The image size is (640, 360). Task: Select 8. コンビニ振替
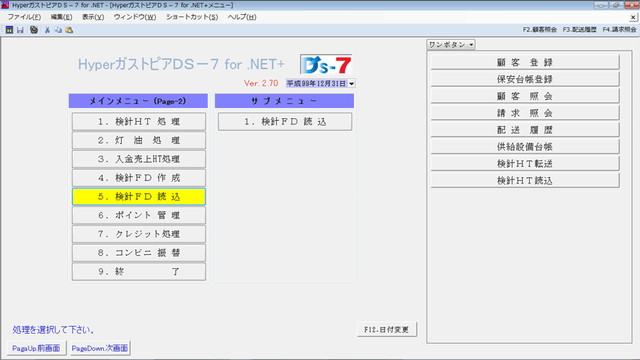click(x=139, y=253)
